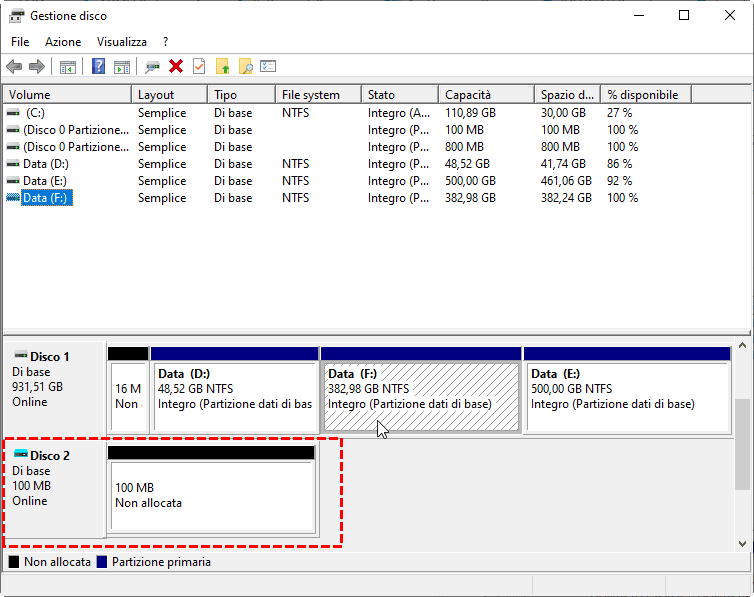This screenshot has width=754, height=597.
Task: Click the disk pane scrollbar down arrow
Action: point(742,544)
